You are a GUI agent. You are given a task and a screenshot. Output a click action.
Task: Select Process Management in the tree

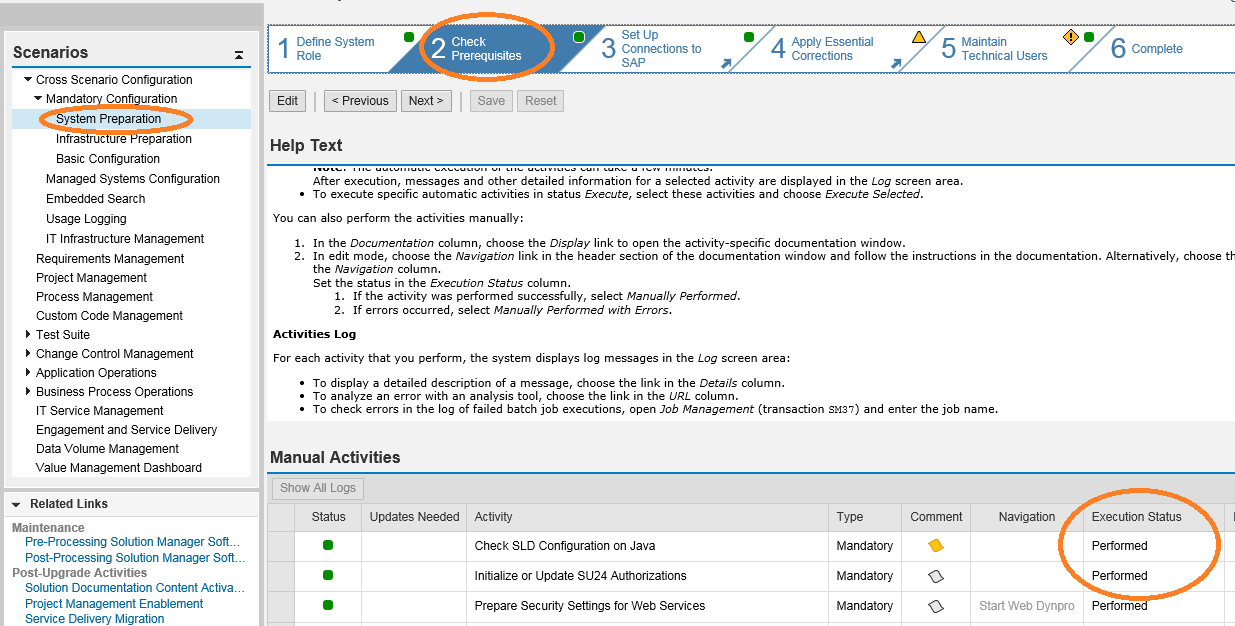tap(95, 297)
